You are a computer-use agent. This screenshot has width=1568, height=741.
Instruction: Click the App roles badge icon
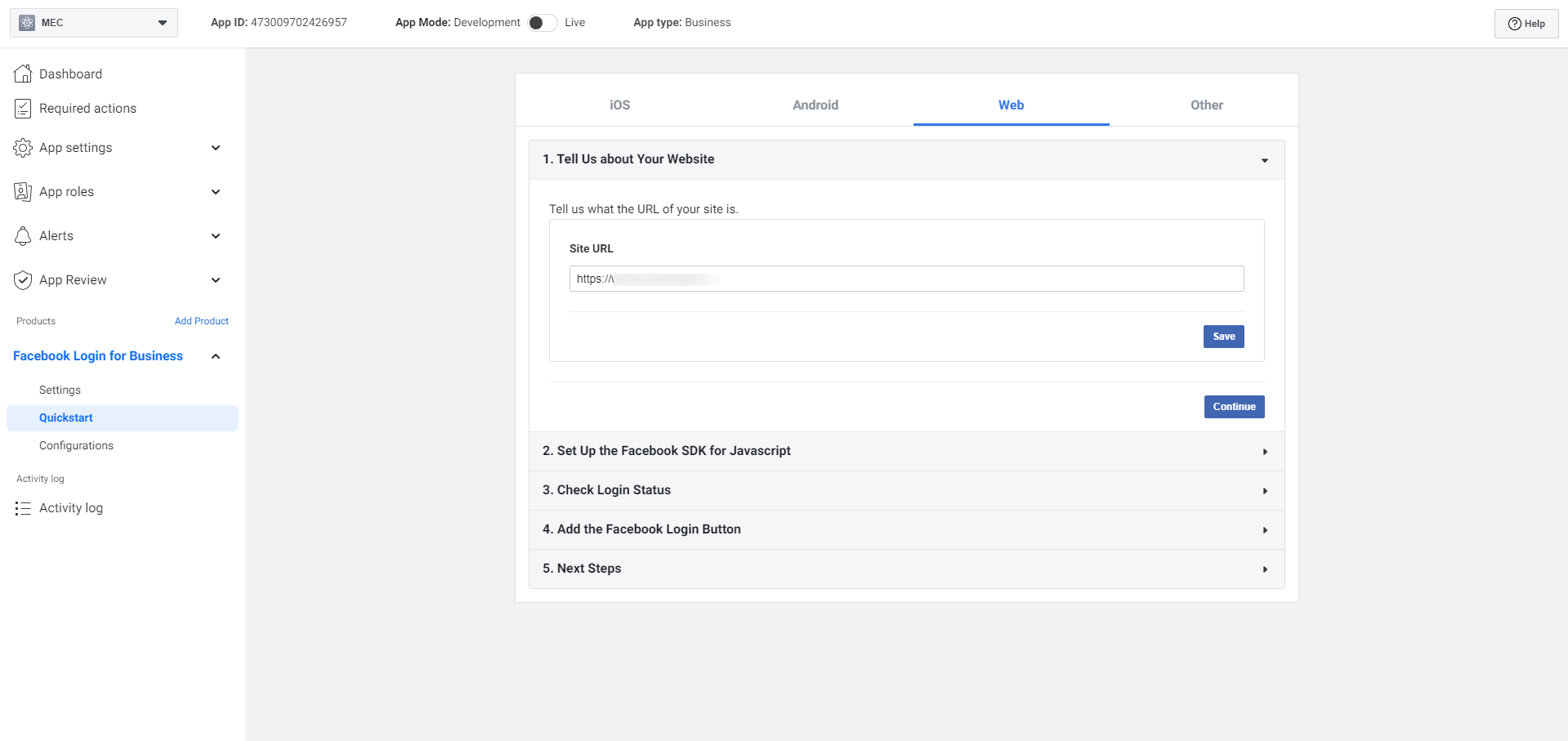[x=23, y=192]
